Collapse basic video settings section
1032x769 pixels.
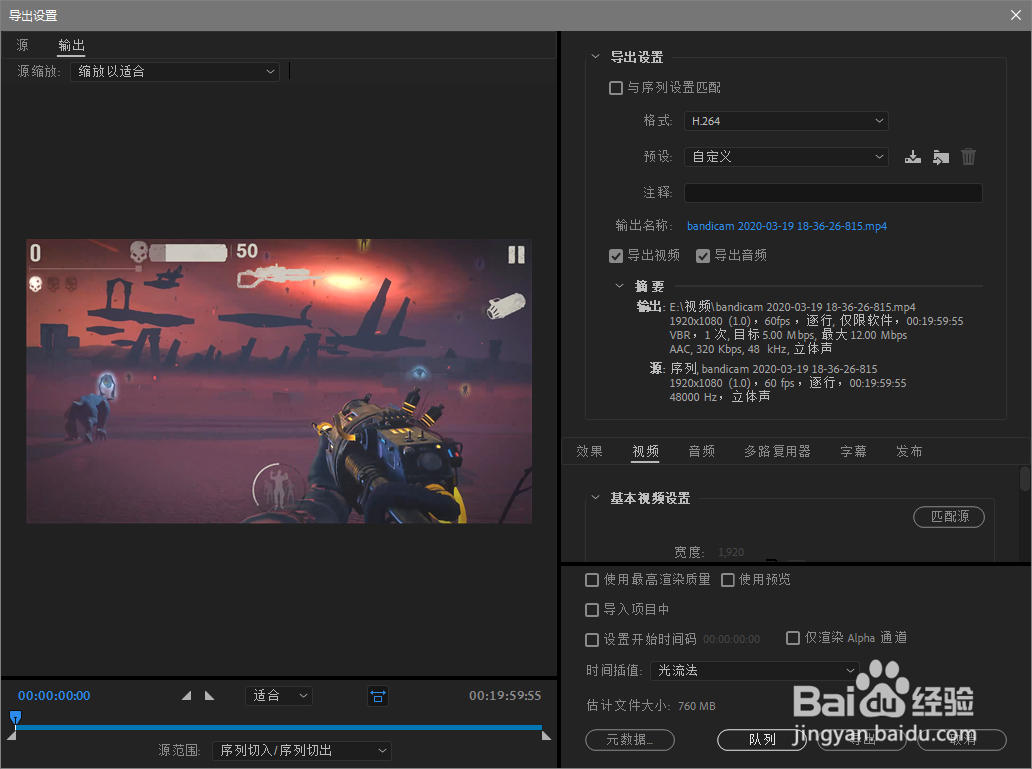[x=595, y=497]
